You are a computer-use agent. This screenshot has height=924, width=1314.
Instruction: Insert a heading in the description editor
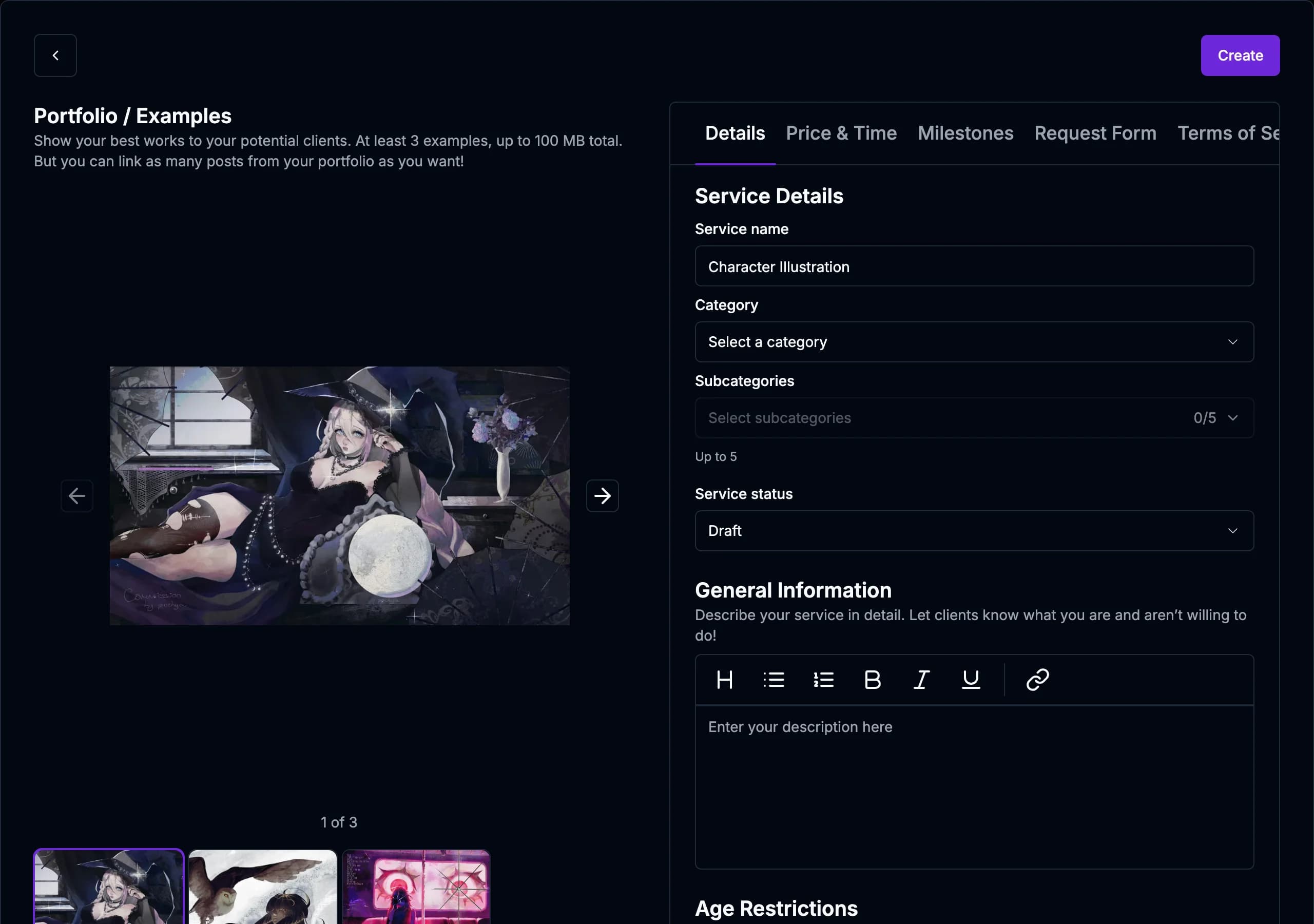725,680
